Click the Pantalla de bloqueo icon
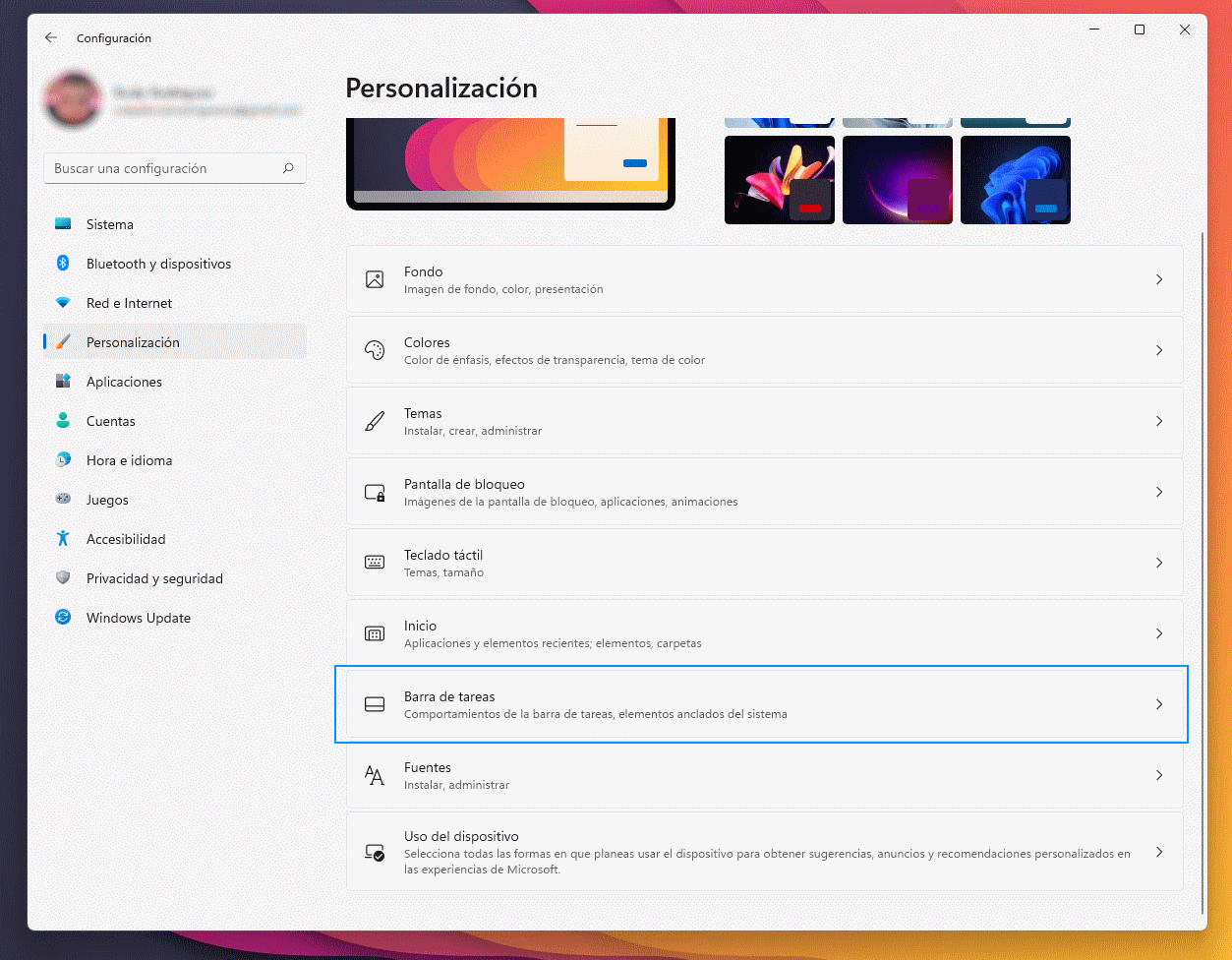This screenshot has height=960, width=1232. tap(375, 492)
